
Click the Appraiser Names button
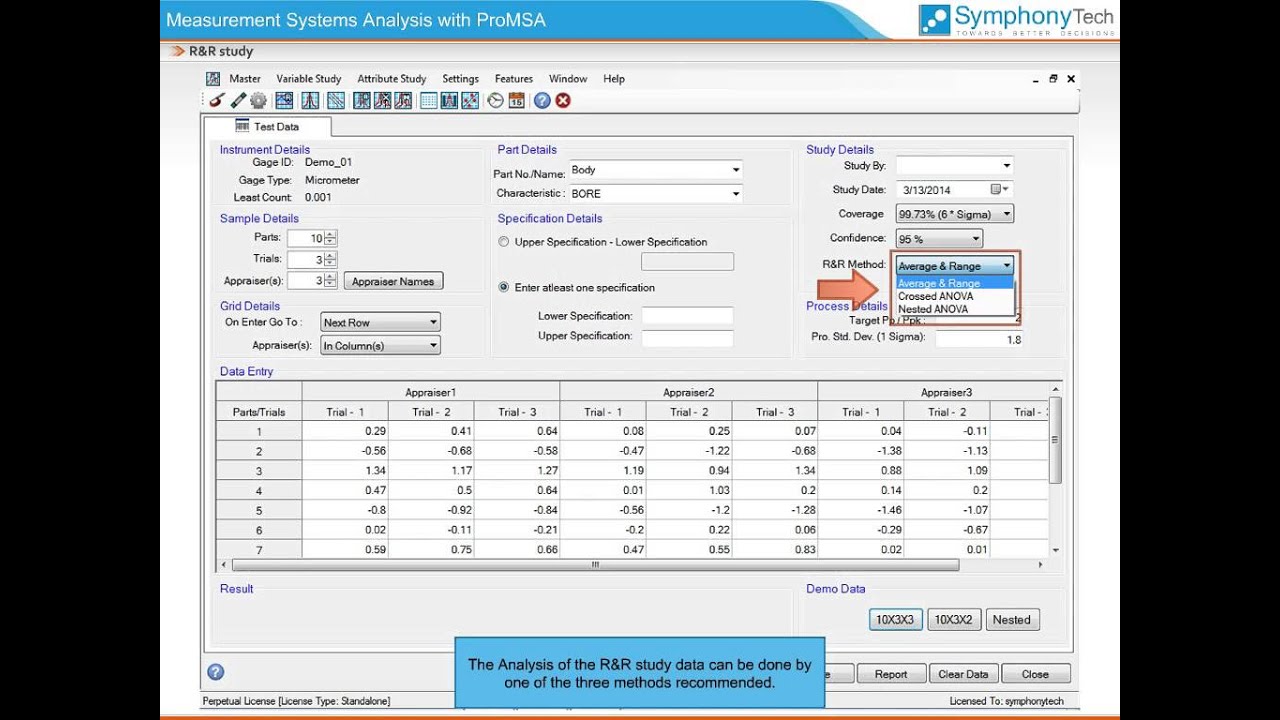coord(393,281)
